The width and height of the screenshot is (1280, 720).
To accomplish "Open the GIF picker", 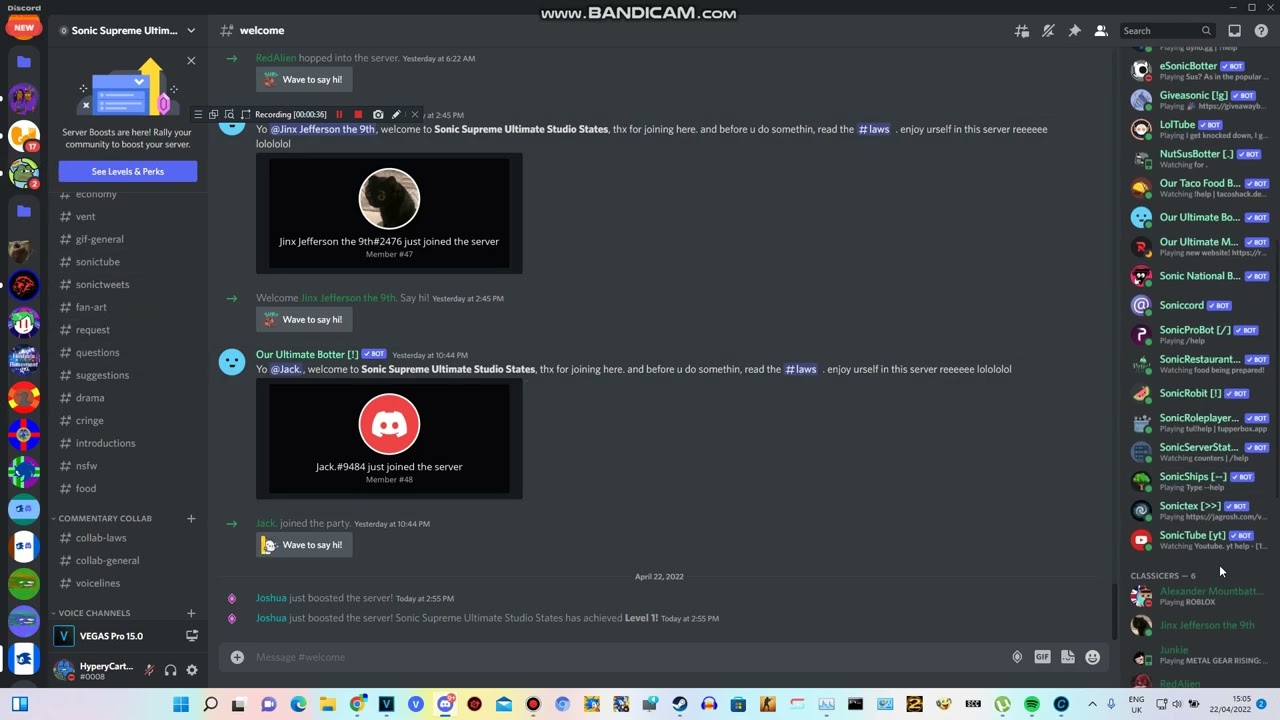I will 1042,657.
